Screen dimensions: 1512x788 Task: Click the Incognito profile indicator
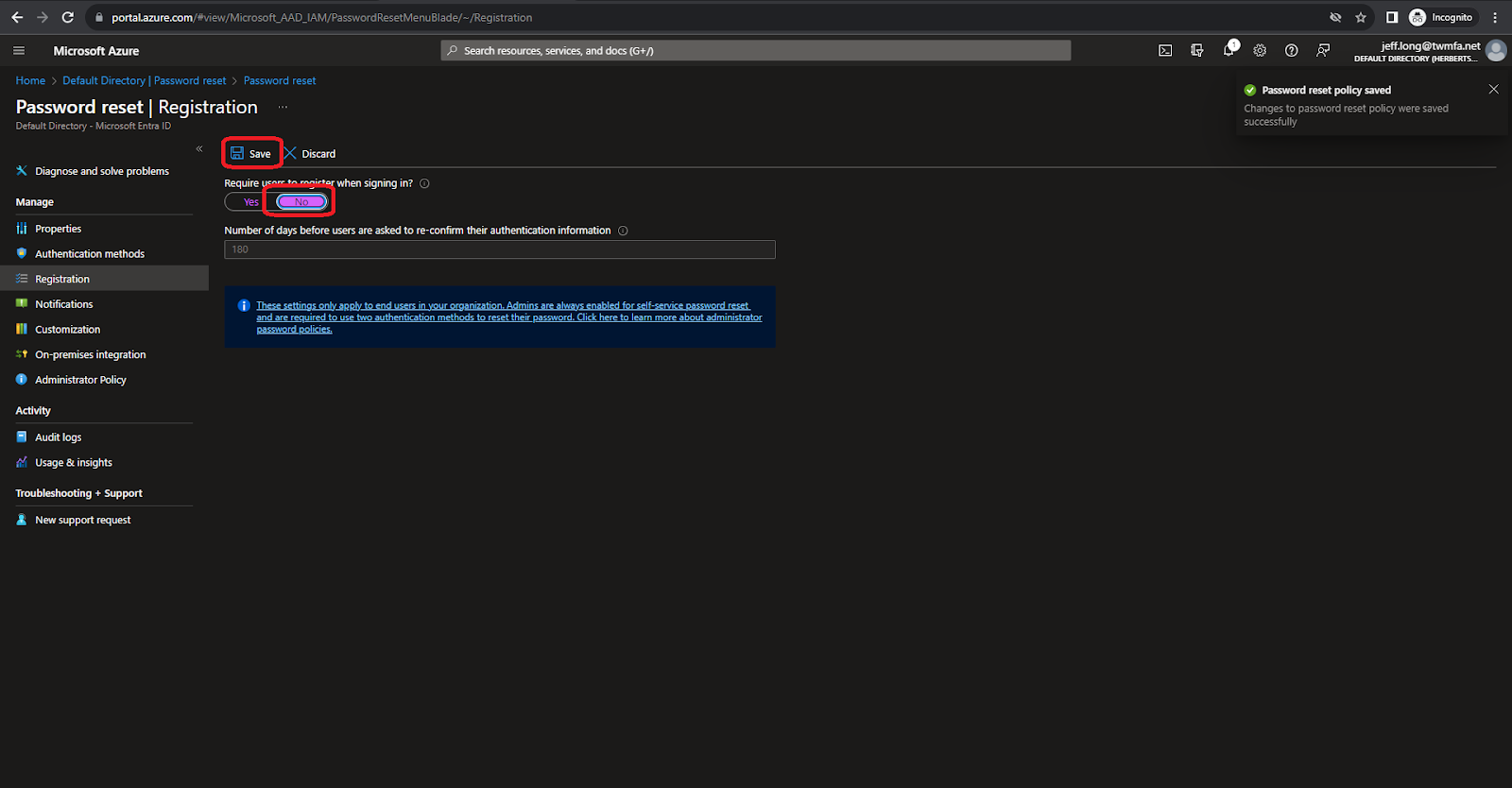pyautogui.click(x=1441, y=17)
